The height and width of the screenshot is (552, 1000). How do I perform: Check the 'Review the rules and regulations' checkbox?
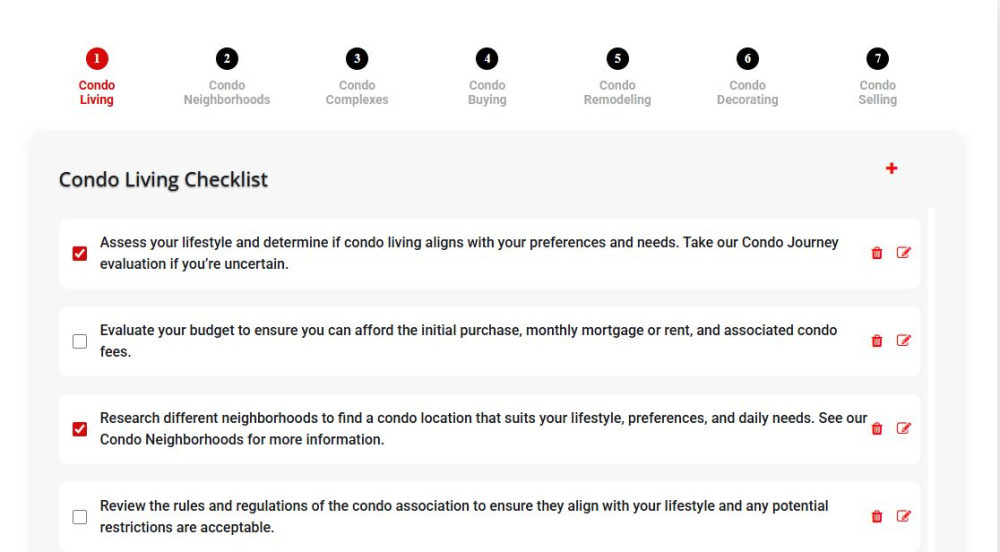80,517
